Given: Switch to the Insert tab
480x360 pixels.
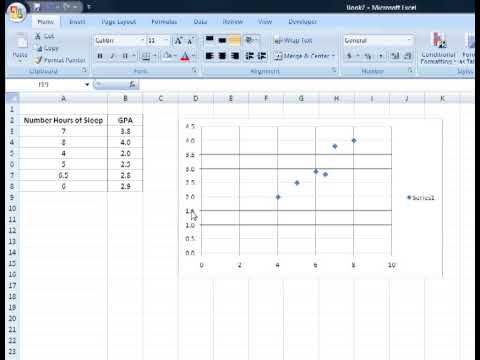Looking at the screenshot, I should 77,22.
